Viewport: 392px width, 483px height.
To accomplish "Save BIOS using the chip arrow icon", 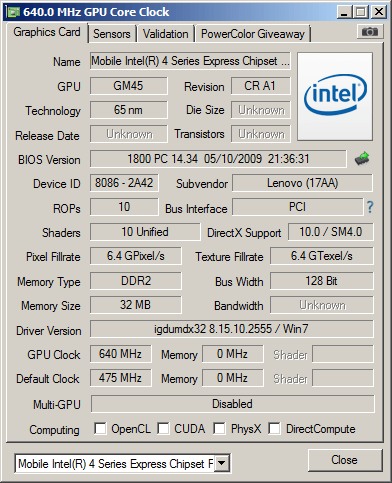I will tap(362, 159).
